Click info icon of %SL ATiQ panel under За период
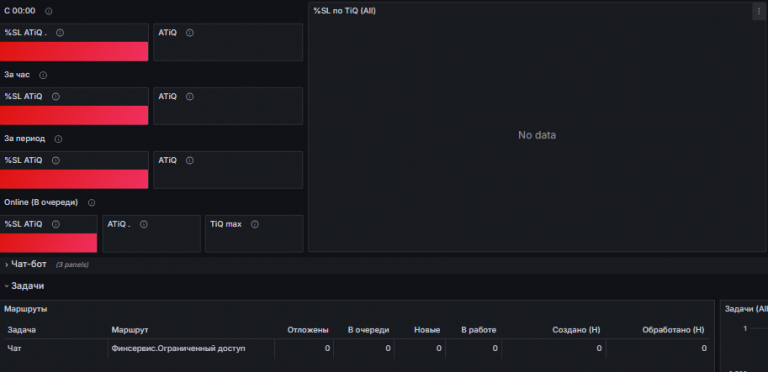 pos(55,161)
